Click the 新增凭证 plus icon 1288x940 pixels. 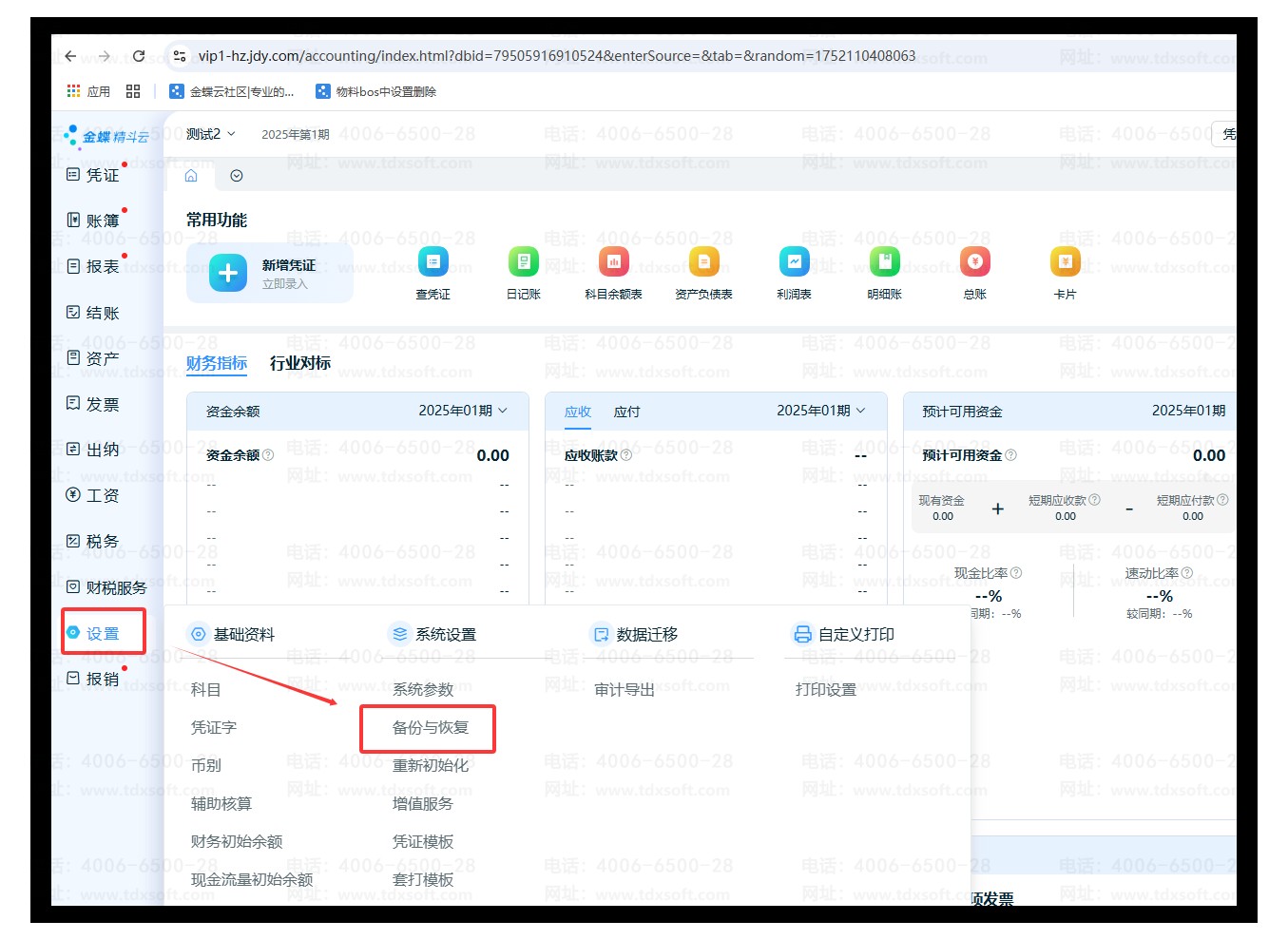click(228, 274)
